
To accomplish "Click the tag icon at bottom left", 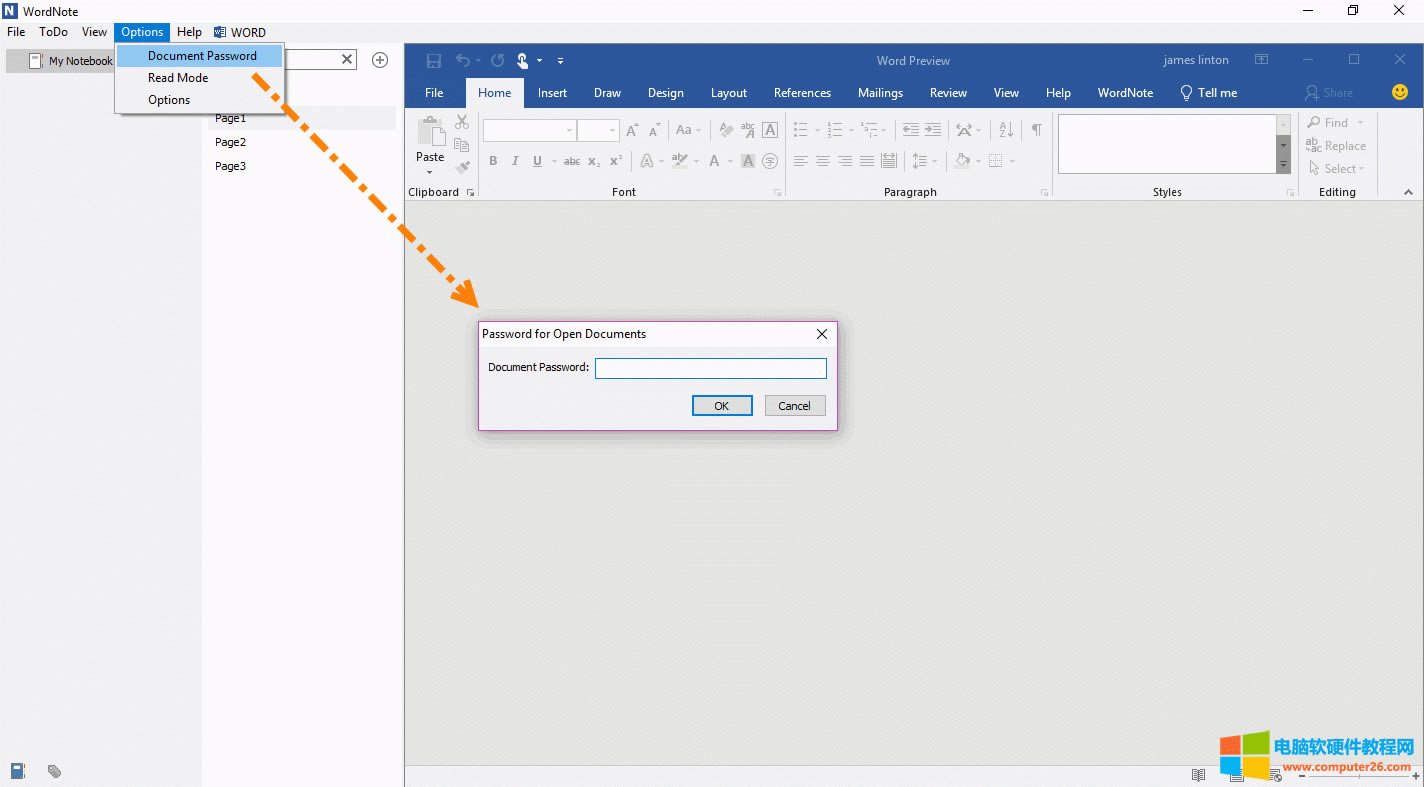I will [54, 771].
